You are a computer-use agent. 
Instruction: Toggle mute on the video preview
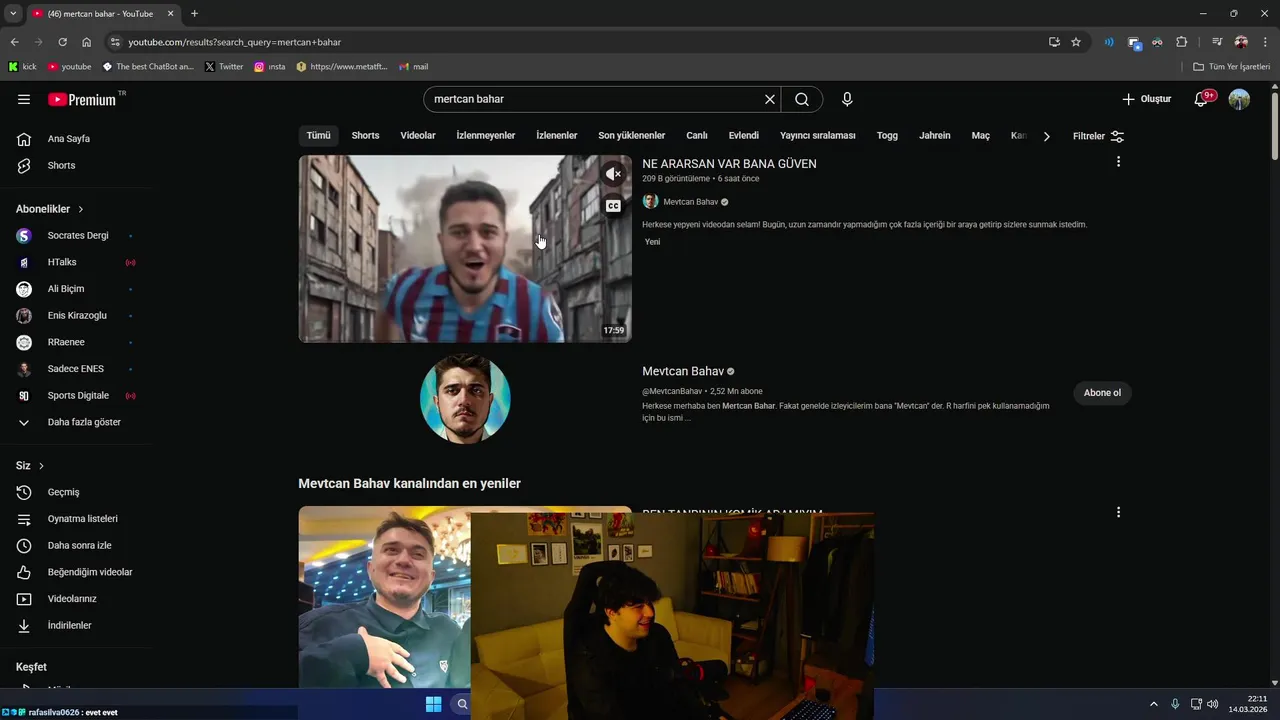[613, 174]
